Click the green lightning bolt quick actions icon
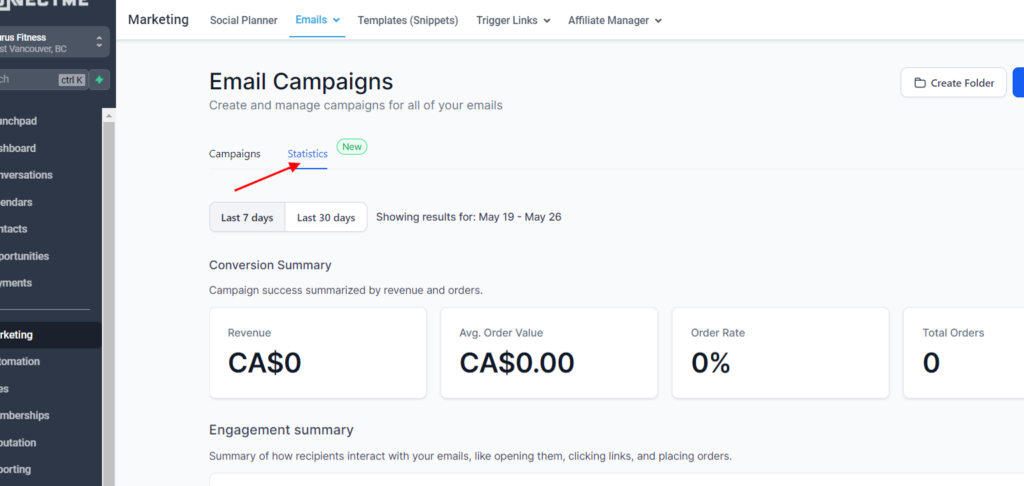This screenshot has height=486, width=1024. point(99,80)
